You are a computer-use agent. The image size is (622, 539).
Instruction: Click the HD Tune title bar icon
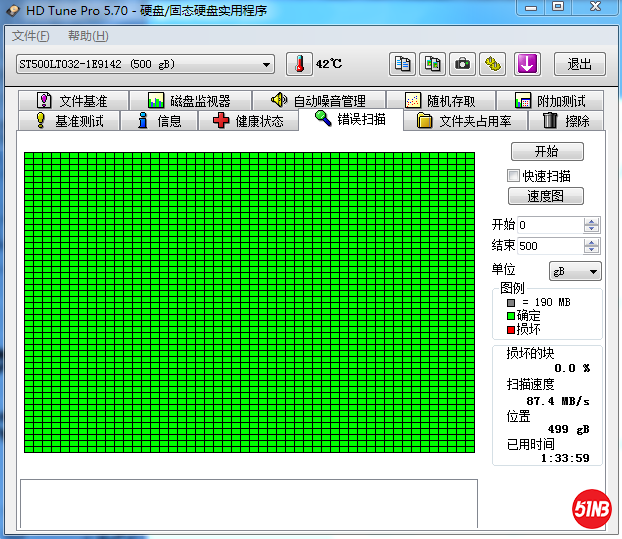[x=13, y=10]
